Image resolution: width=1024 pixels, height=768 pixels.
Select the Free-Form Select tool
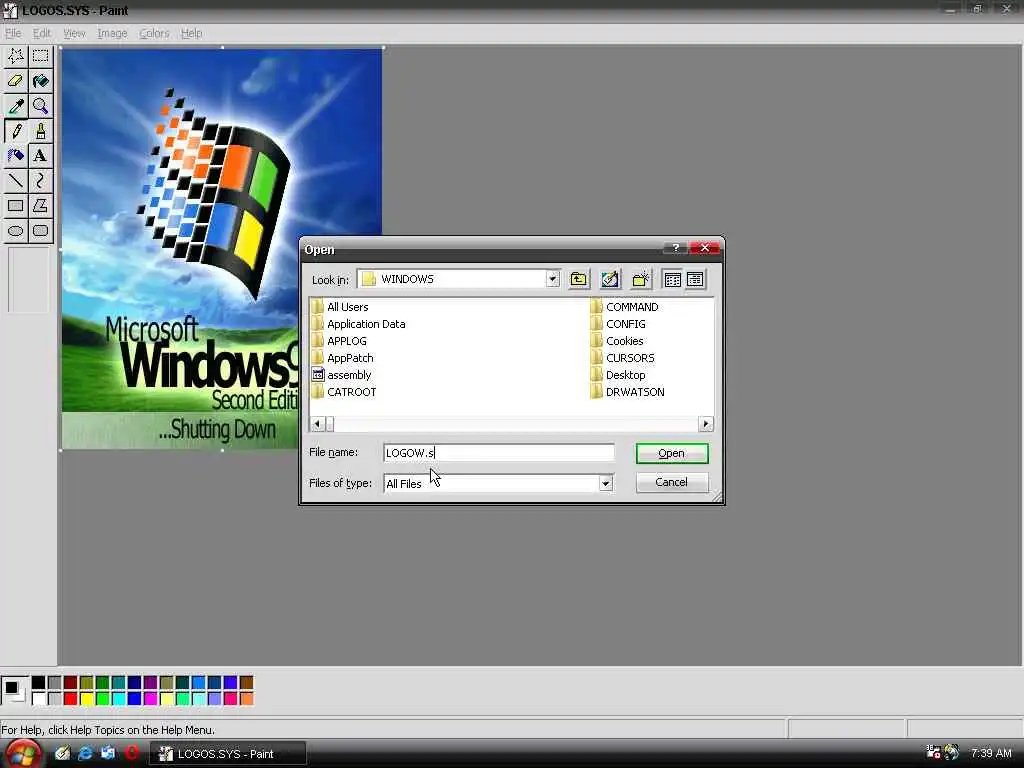(x=16, y=56)
